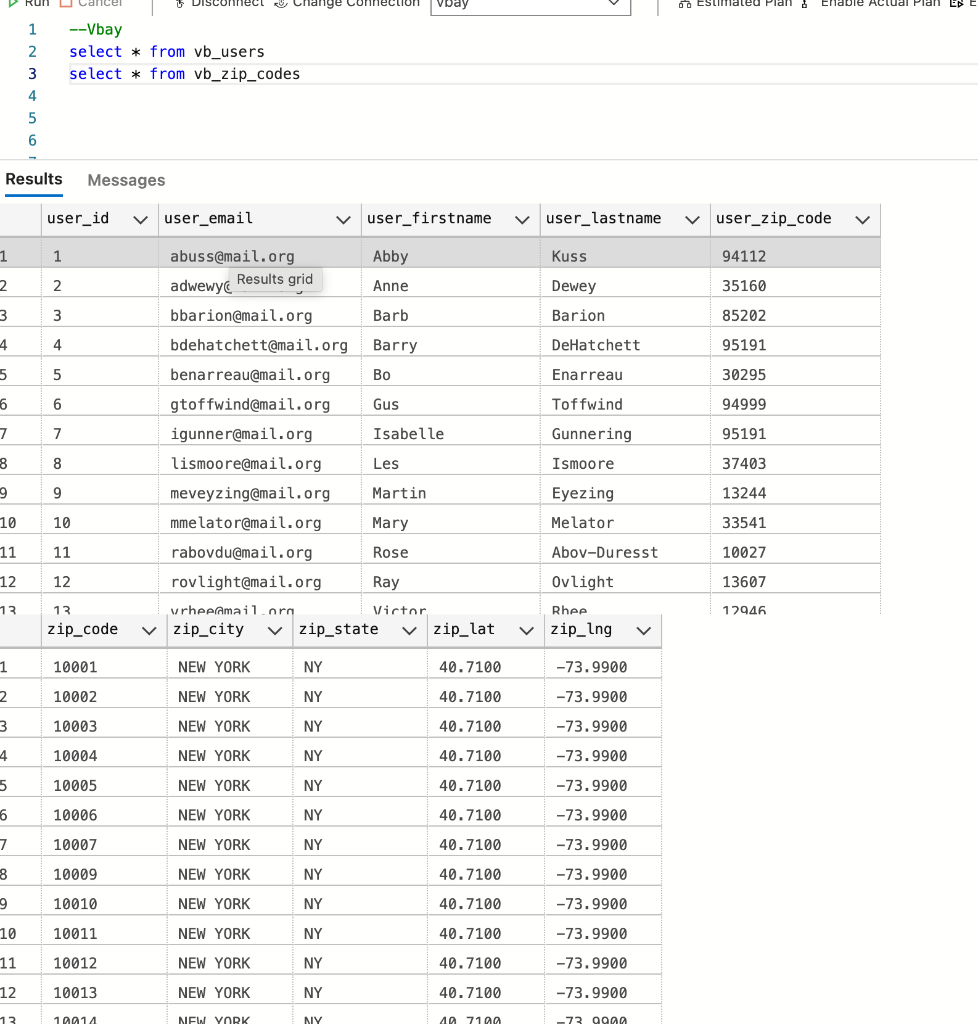Viewport: 978px width, 1024px height.
Task: Open the user_zip_code column dropdown
Action: point(864,219)
